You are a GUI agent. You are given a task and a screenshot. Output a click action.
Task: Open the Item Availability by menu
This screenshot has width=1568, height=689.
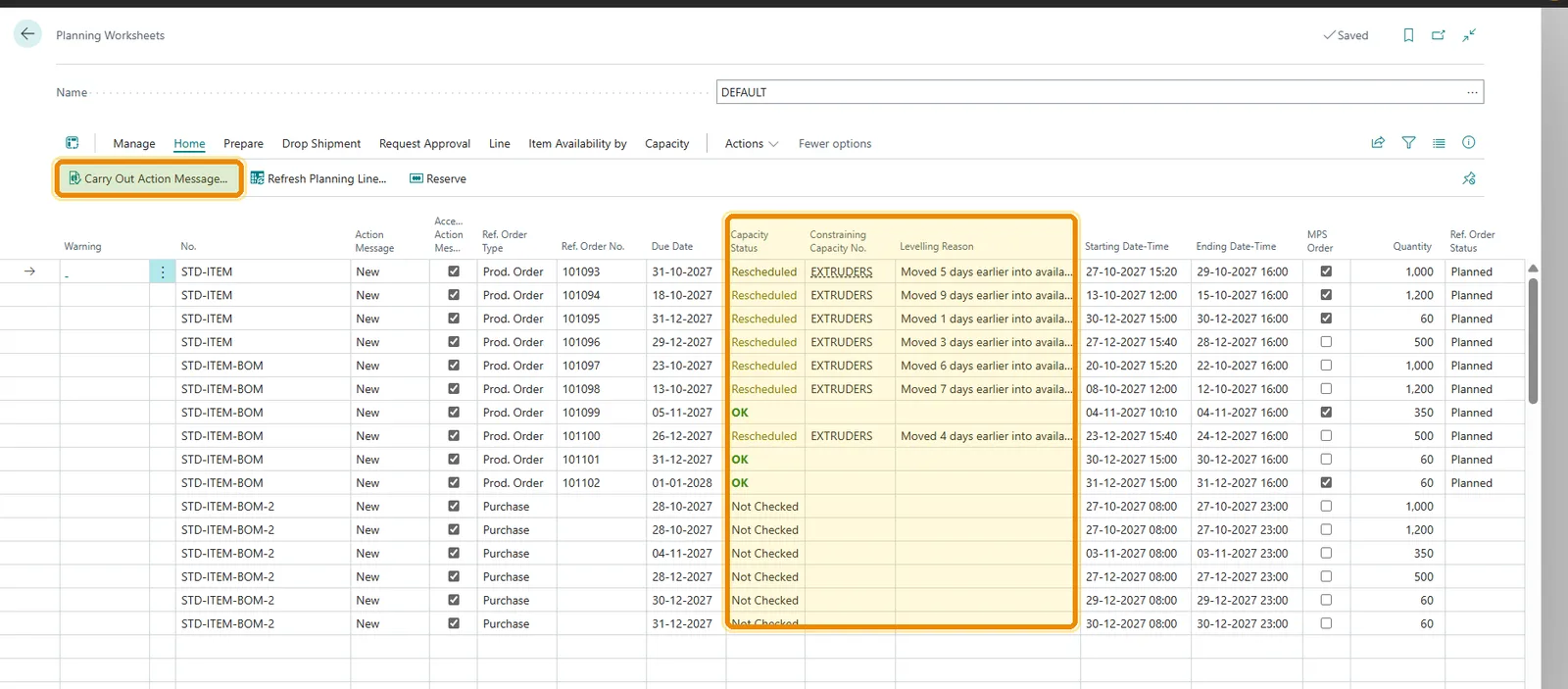(577, 144)
